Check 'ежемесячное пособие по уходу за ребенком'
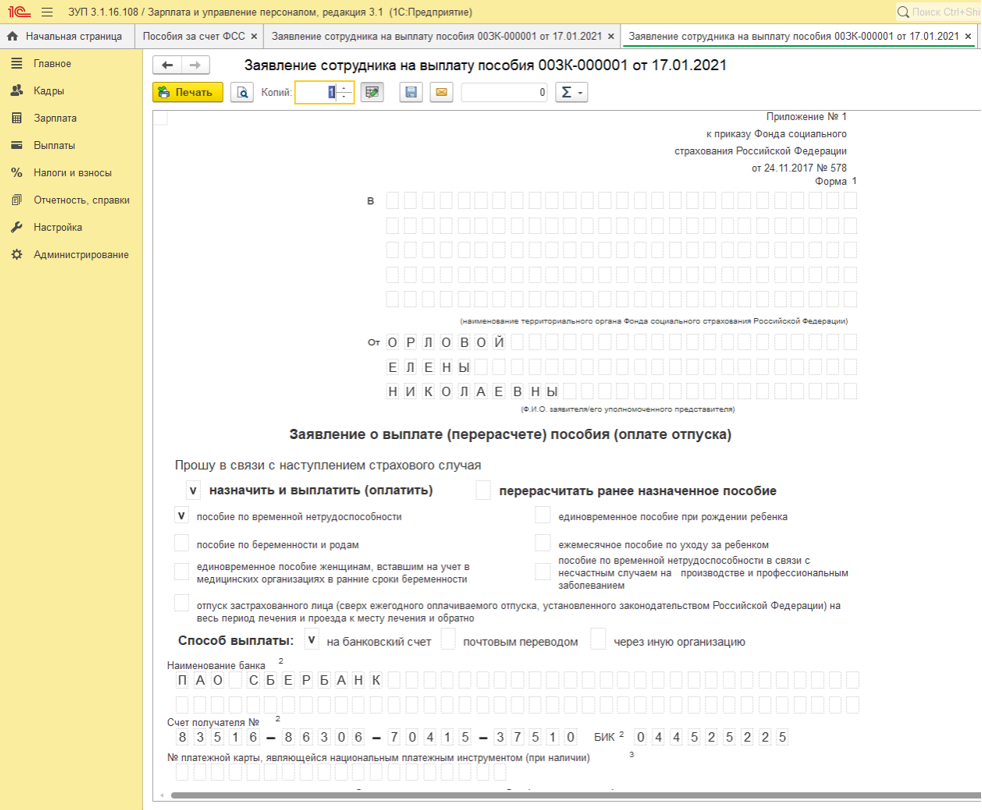The height and width of the screenshot is (810, 982). tap(543, 543)
